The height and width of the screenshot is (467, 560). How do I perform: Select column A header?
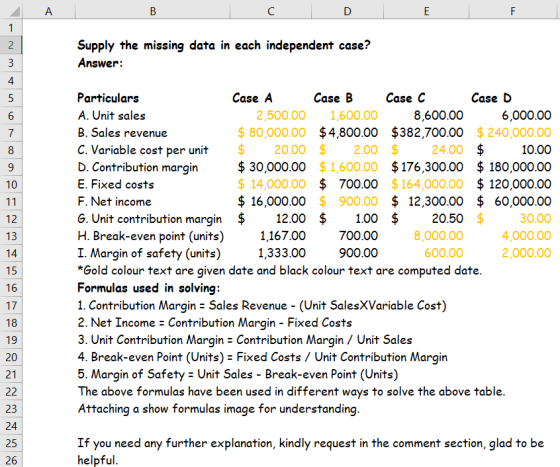pos(49,11)
